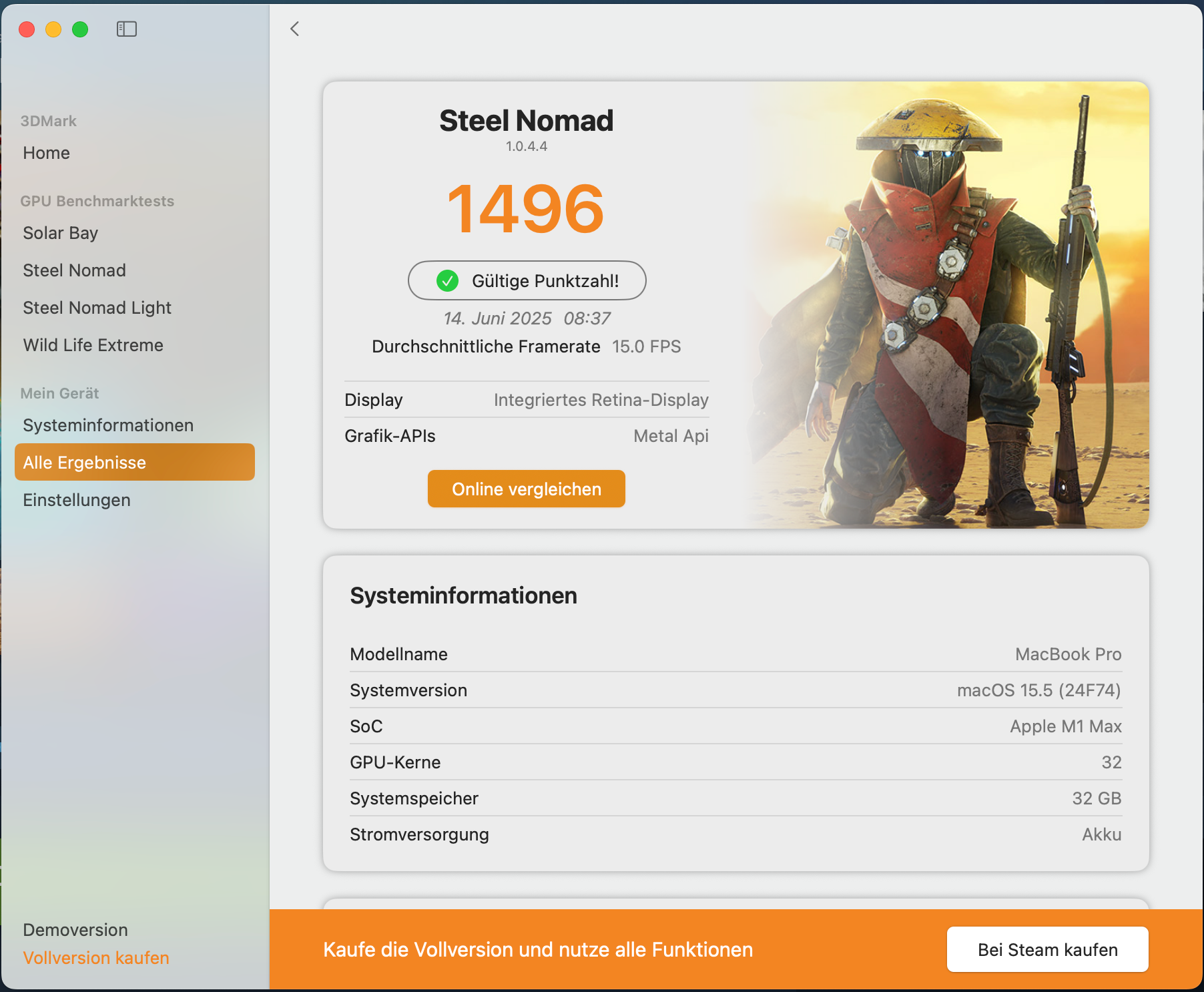Minimize window using yellow button

53,29
